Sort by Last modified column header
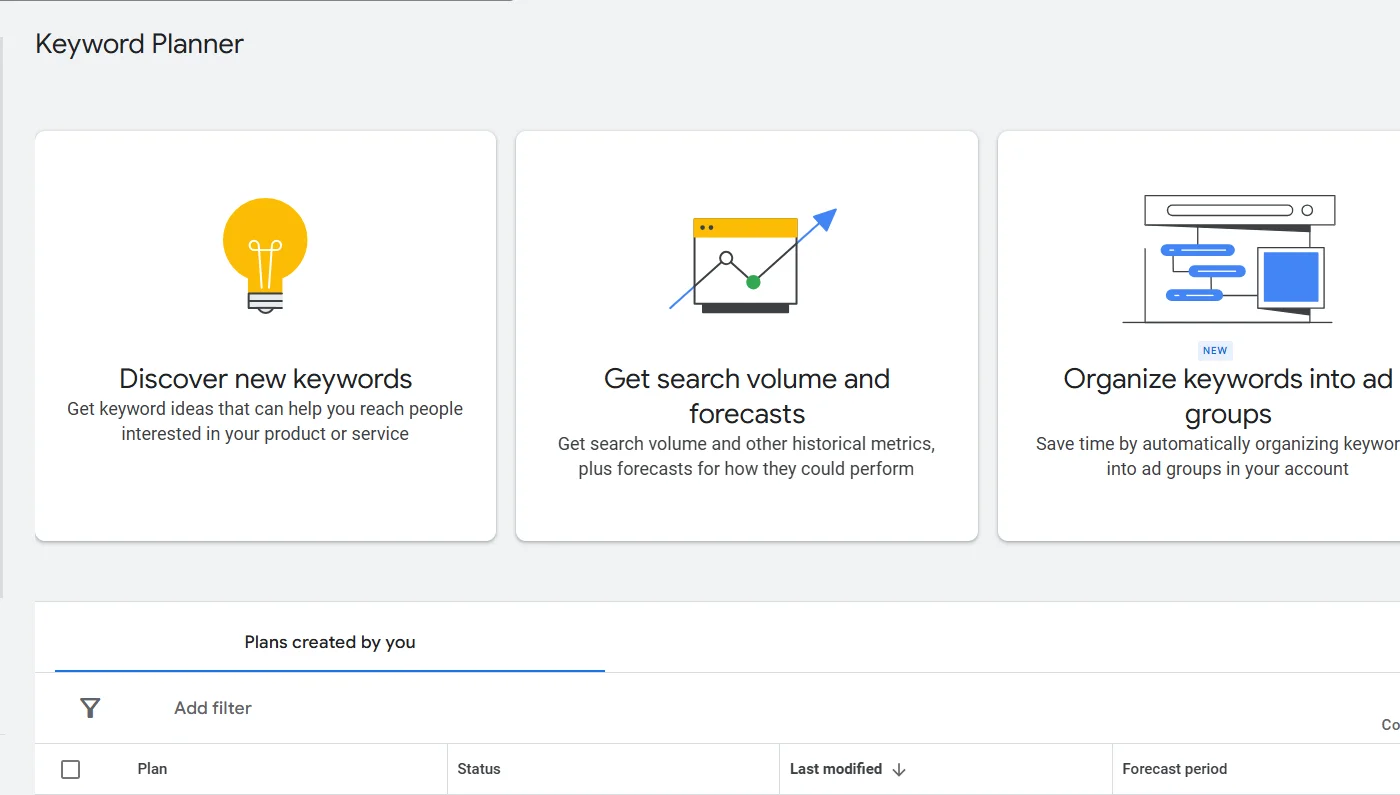The image size is (1400, 795). click(x=836, y=769)
